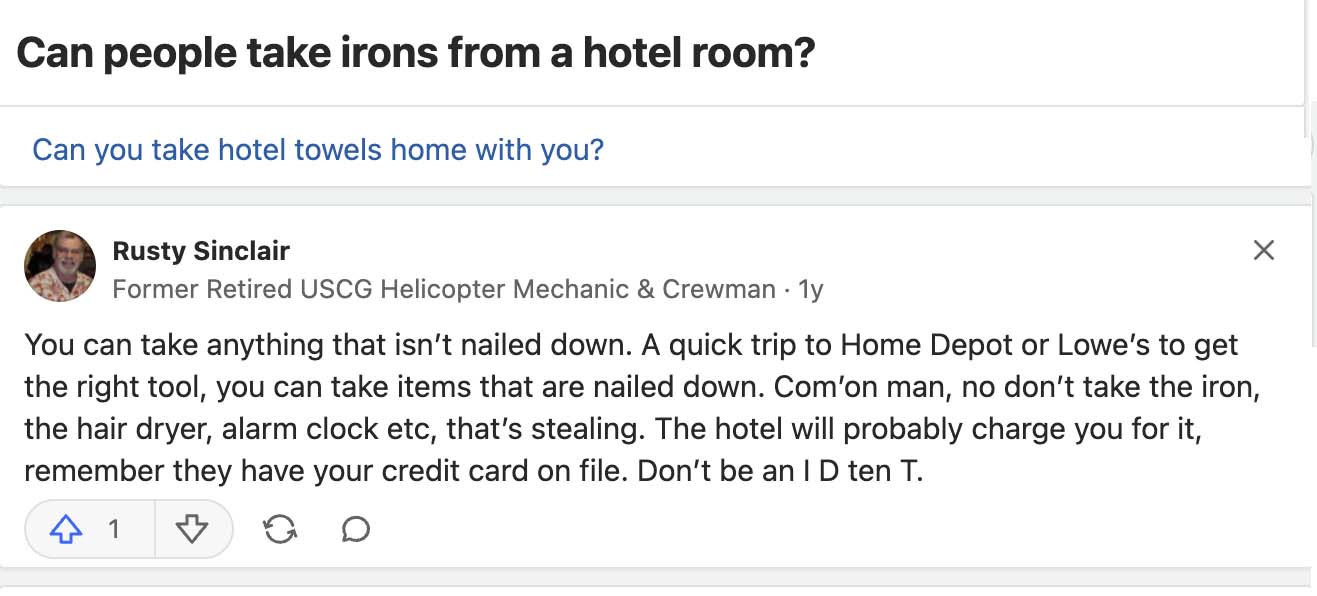Screen dimensions: 1317x596
Task: Downvote the answer about hotel irons
Action: [196, 528]
